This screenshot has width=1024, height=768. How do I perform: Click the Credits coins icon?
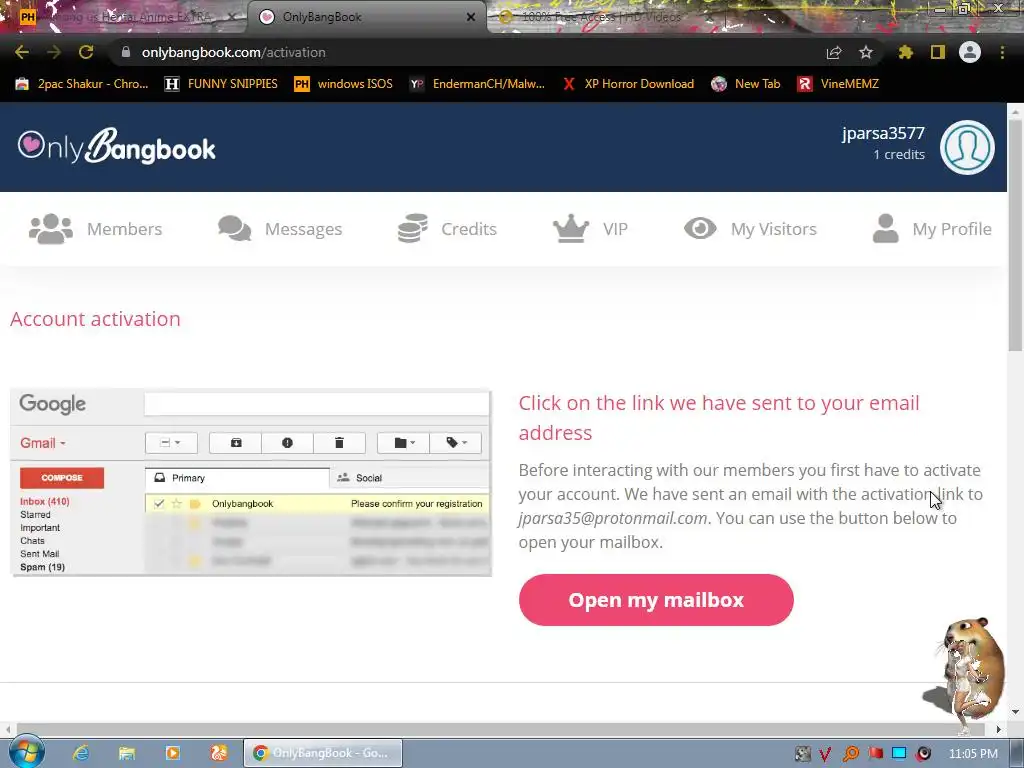[413, 229]
